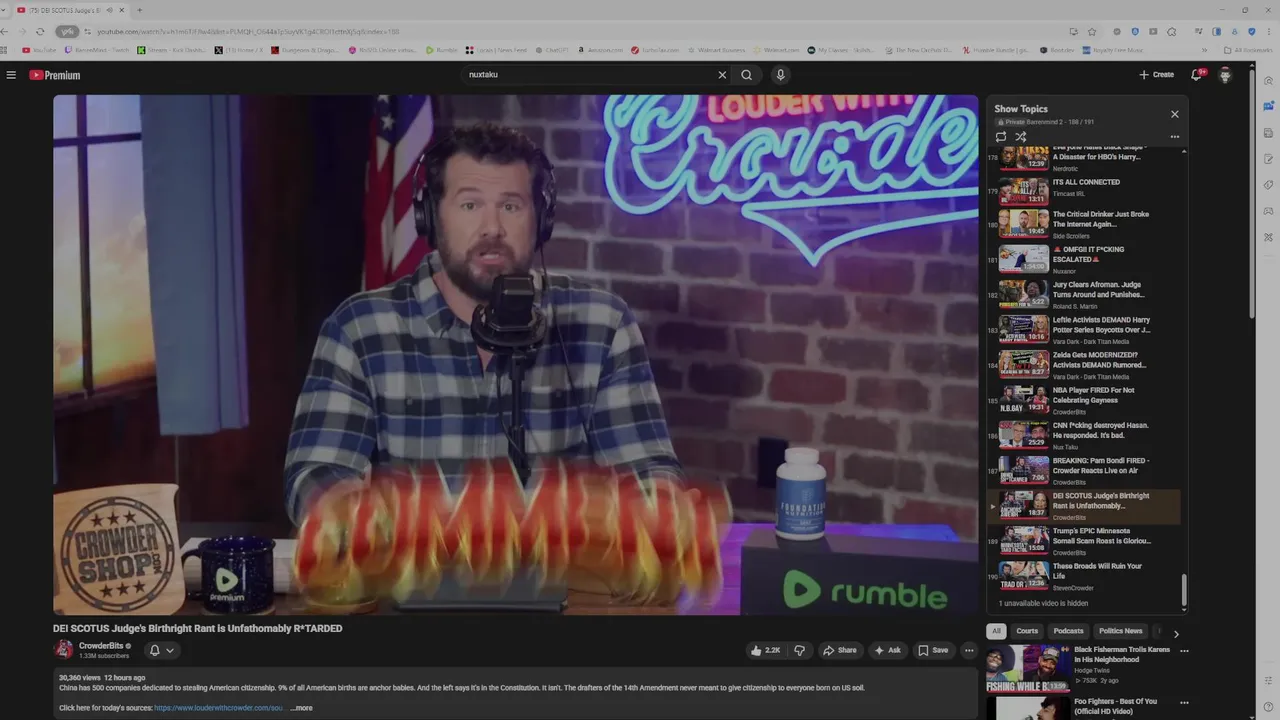The height and width of the screenshot is (720, 1280).
Task: Open more actions under the video
Action: [968, 650]
